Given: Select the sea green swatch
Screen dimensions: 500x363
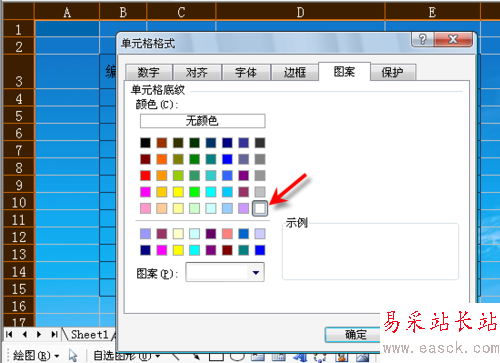Looking at the screenshot, I should [x=194, y=176].
